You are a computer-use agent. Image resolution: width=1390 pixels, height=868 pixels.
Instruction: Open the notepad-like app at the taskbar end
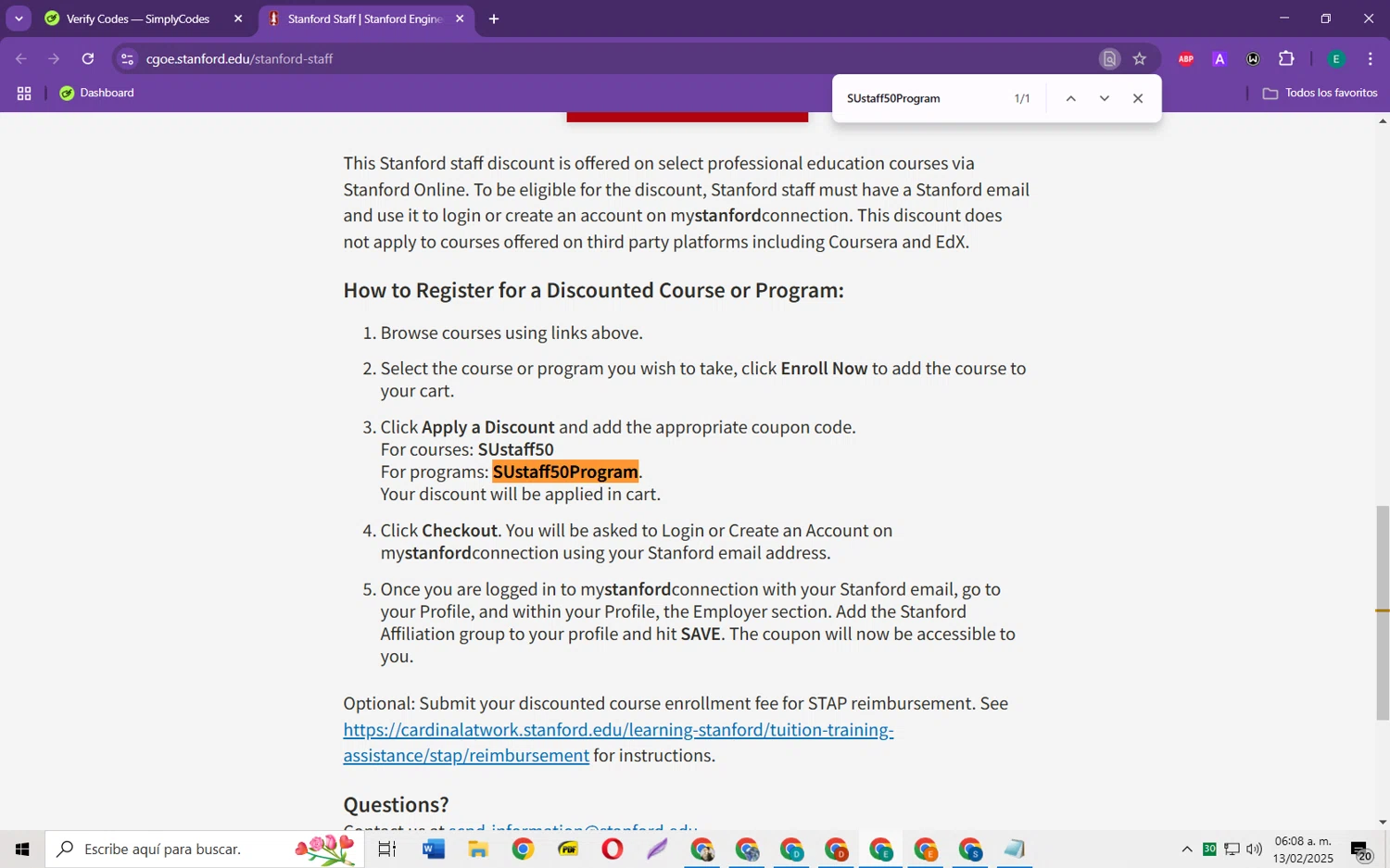(1015, 849)
